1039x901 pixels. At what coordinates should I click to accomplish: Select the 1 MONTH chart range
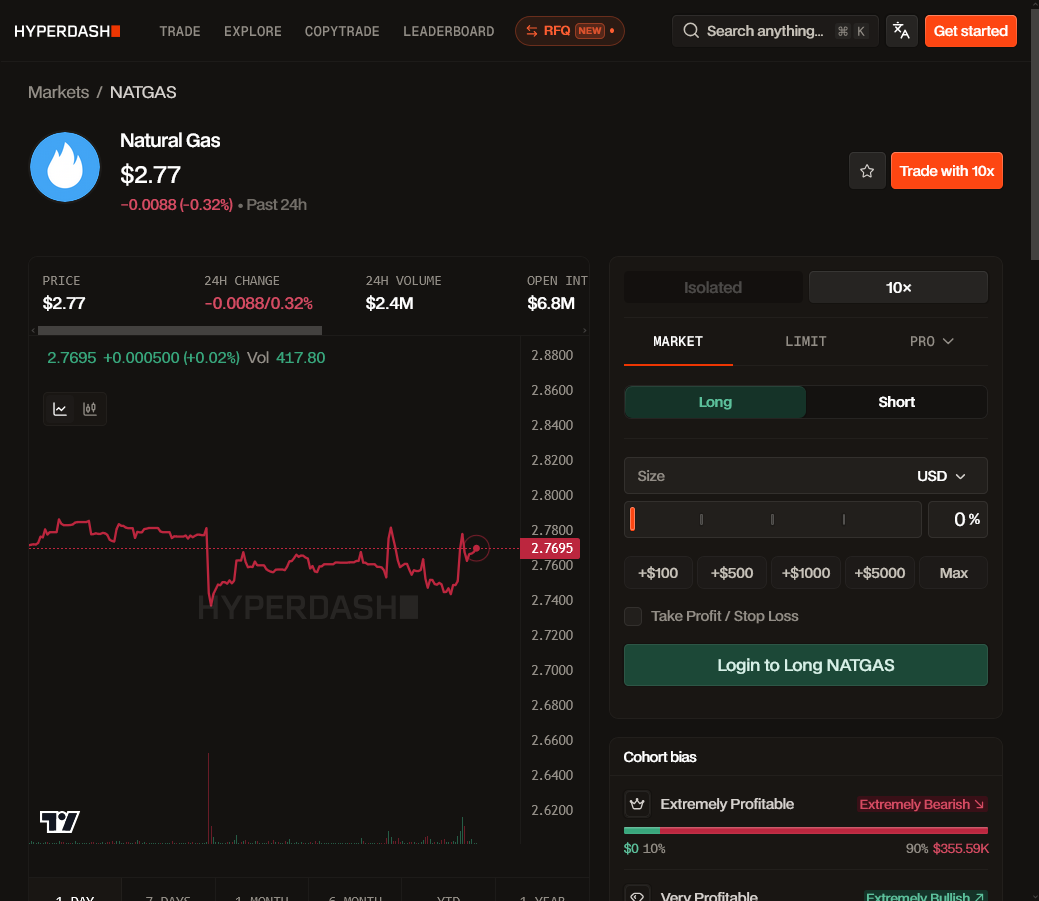(262, 892)
